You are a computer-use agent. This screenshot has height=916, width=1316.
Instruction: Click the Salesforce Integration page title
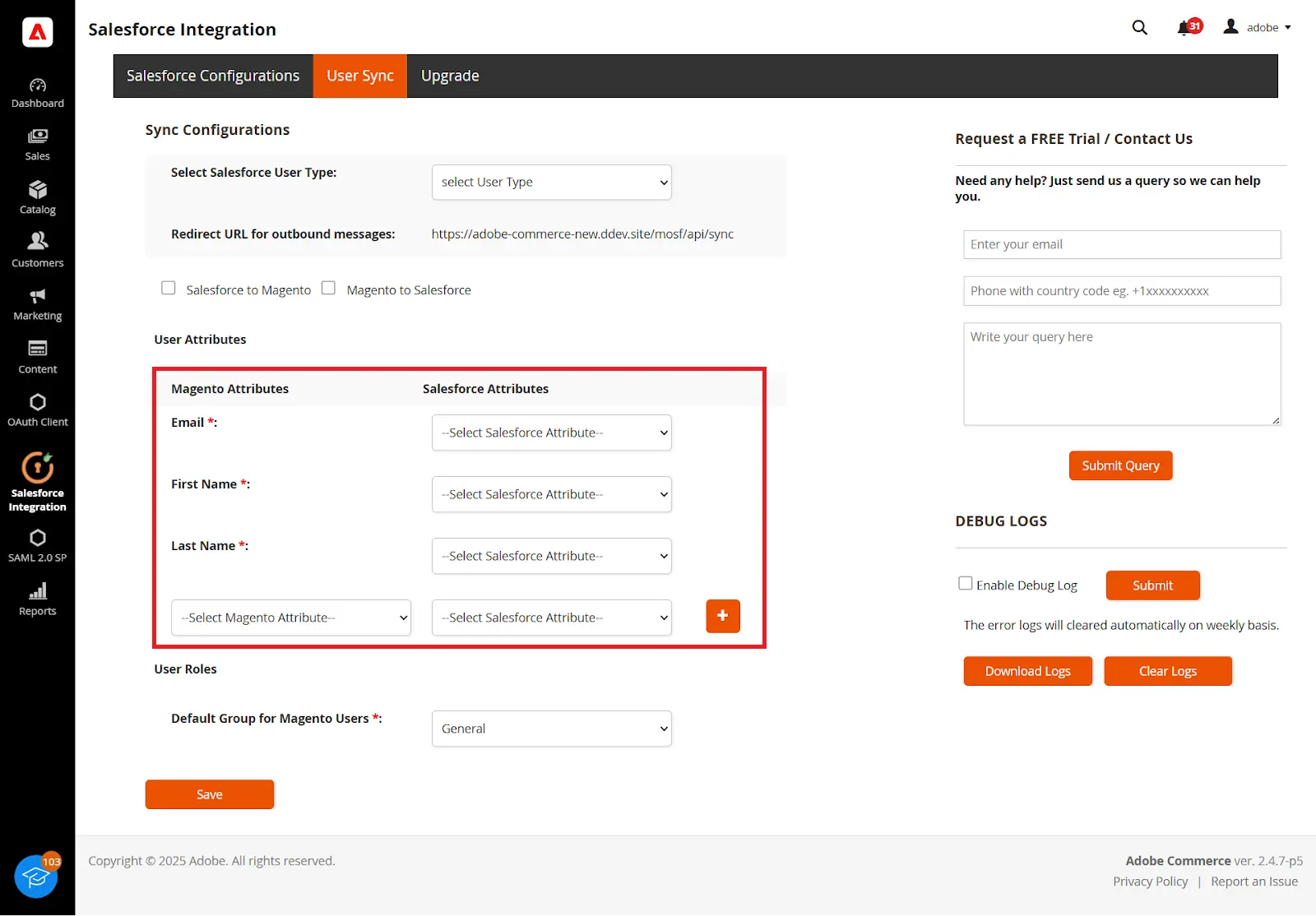click(x=183, y=30)
